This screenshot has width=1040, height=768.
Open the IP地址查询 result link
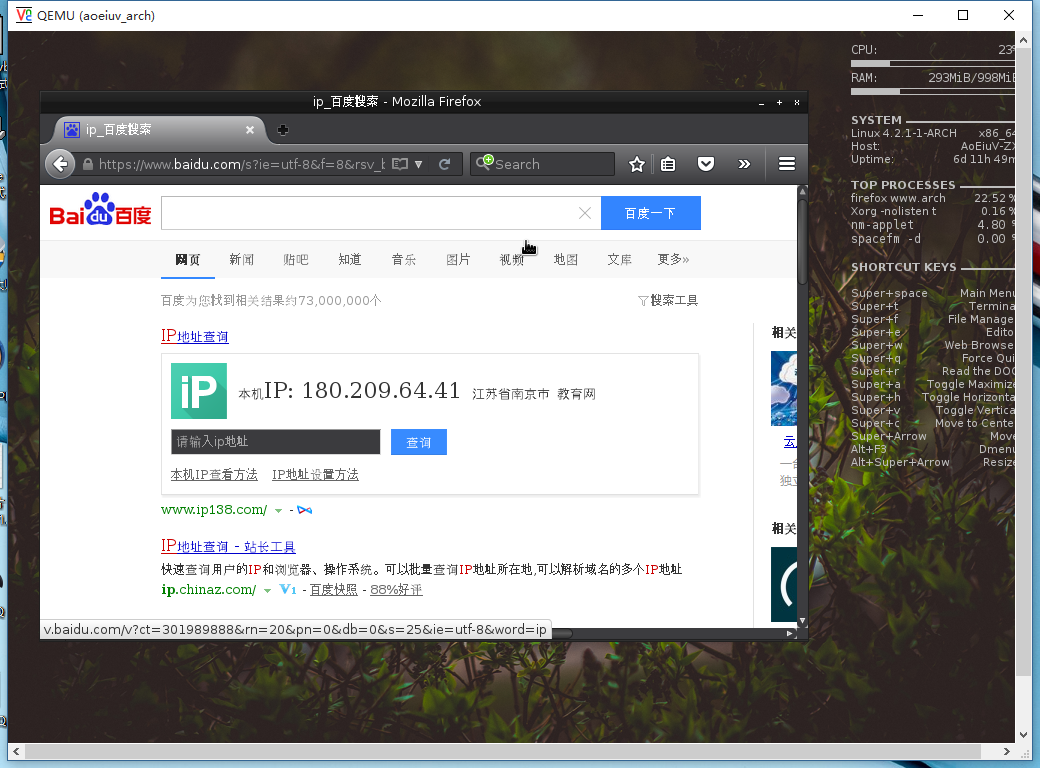195,336
